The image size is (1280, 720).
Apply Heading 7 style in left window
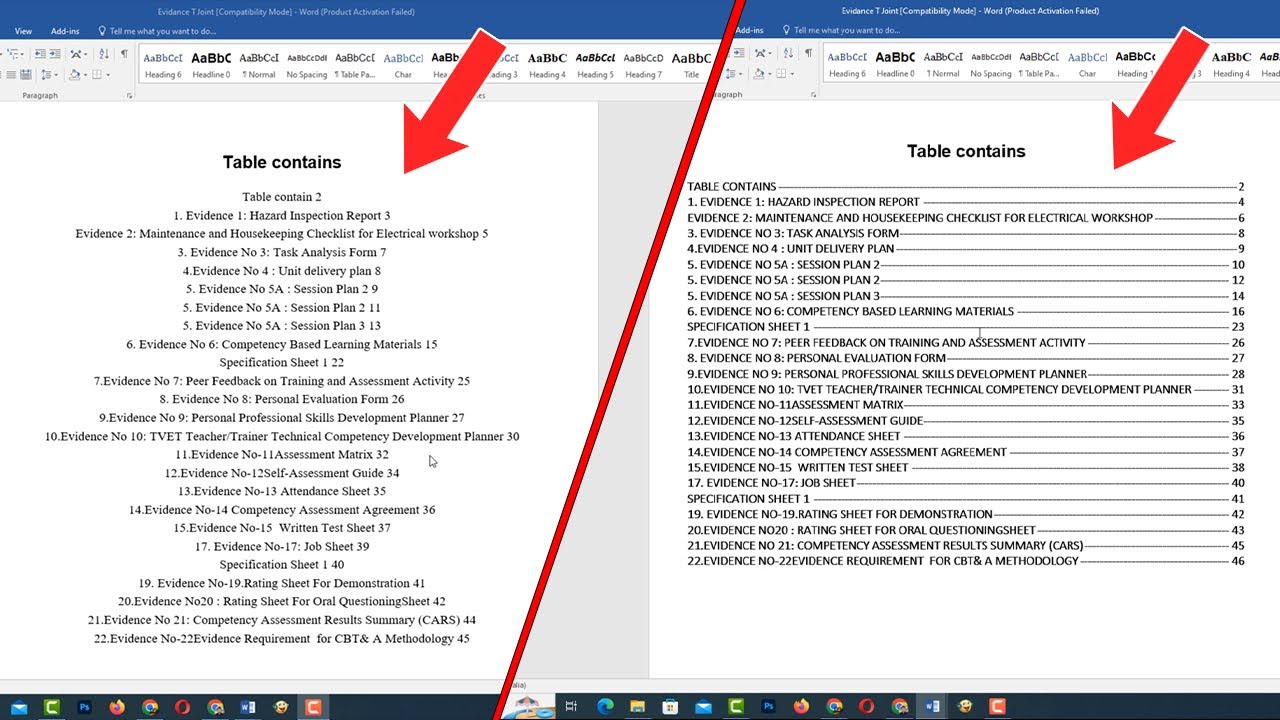tap(643, 65)
